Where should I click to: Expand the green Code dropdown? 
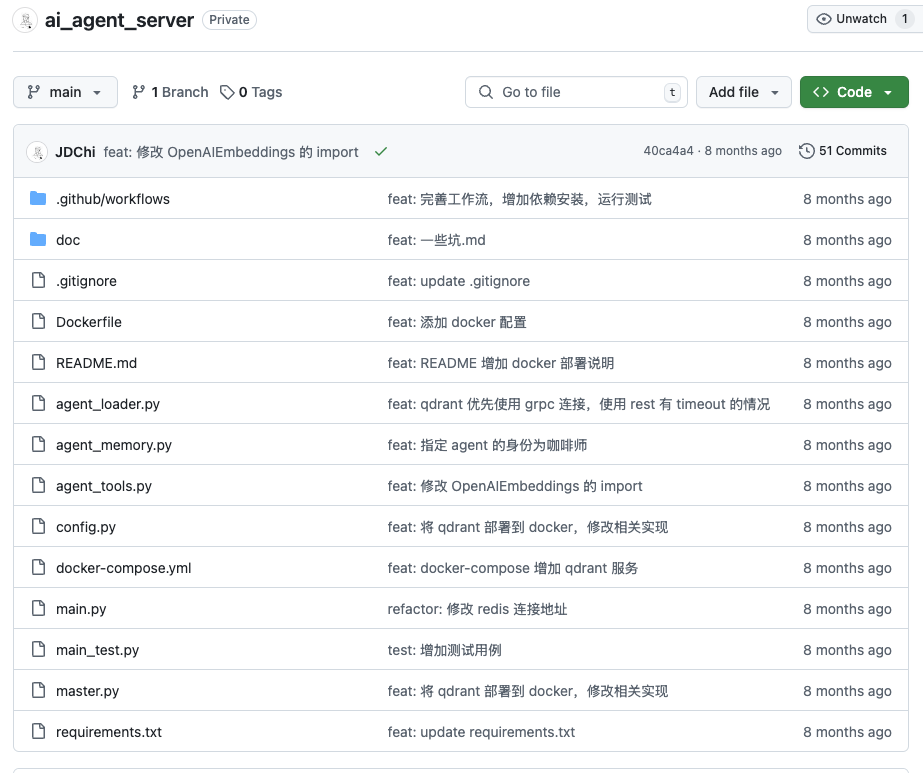[x=853, y=92]
